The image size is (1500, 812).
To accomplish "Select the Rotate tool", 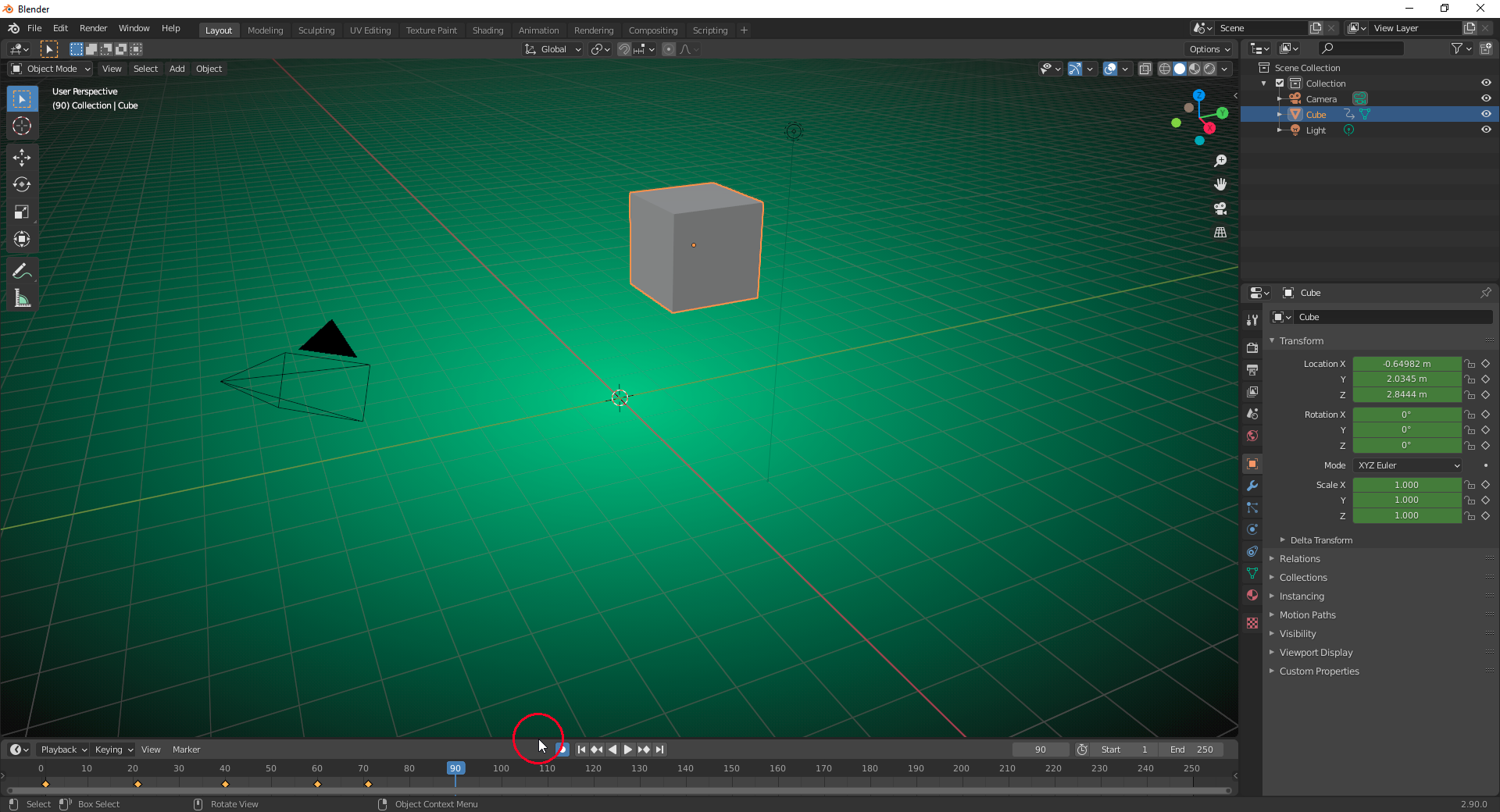I will tap(22, 185).
